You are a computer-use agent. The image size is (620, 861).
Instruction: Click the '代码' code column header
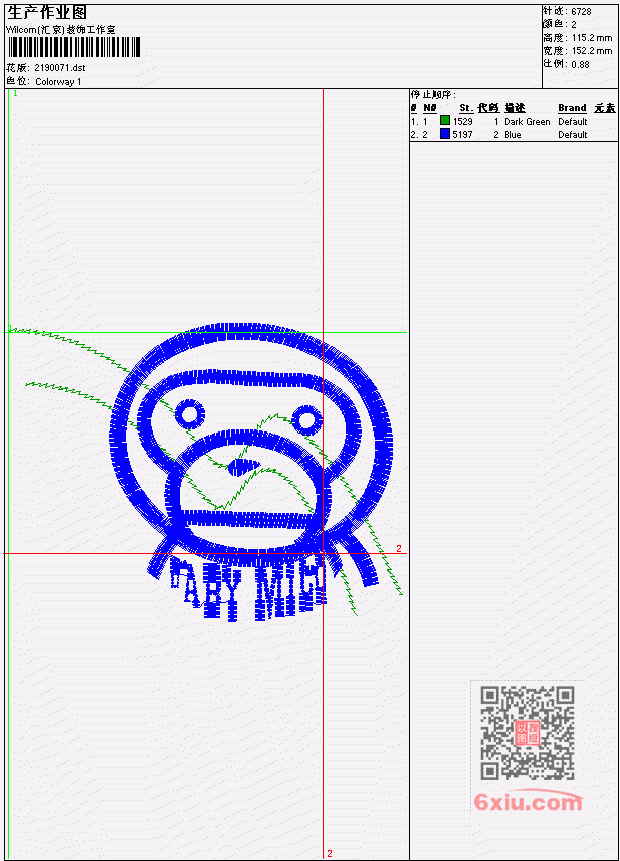[x=488, y=108]
